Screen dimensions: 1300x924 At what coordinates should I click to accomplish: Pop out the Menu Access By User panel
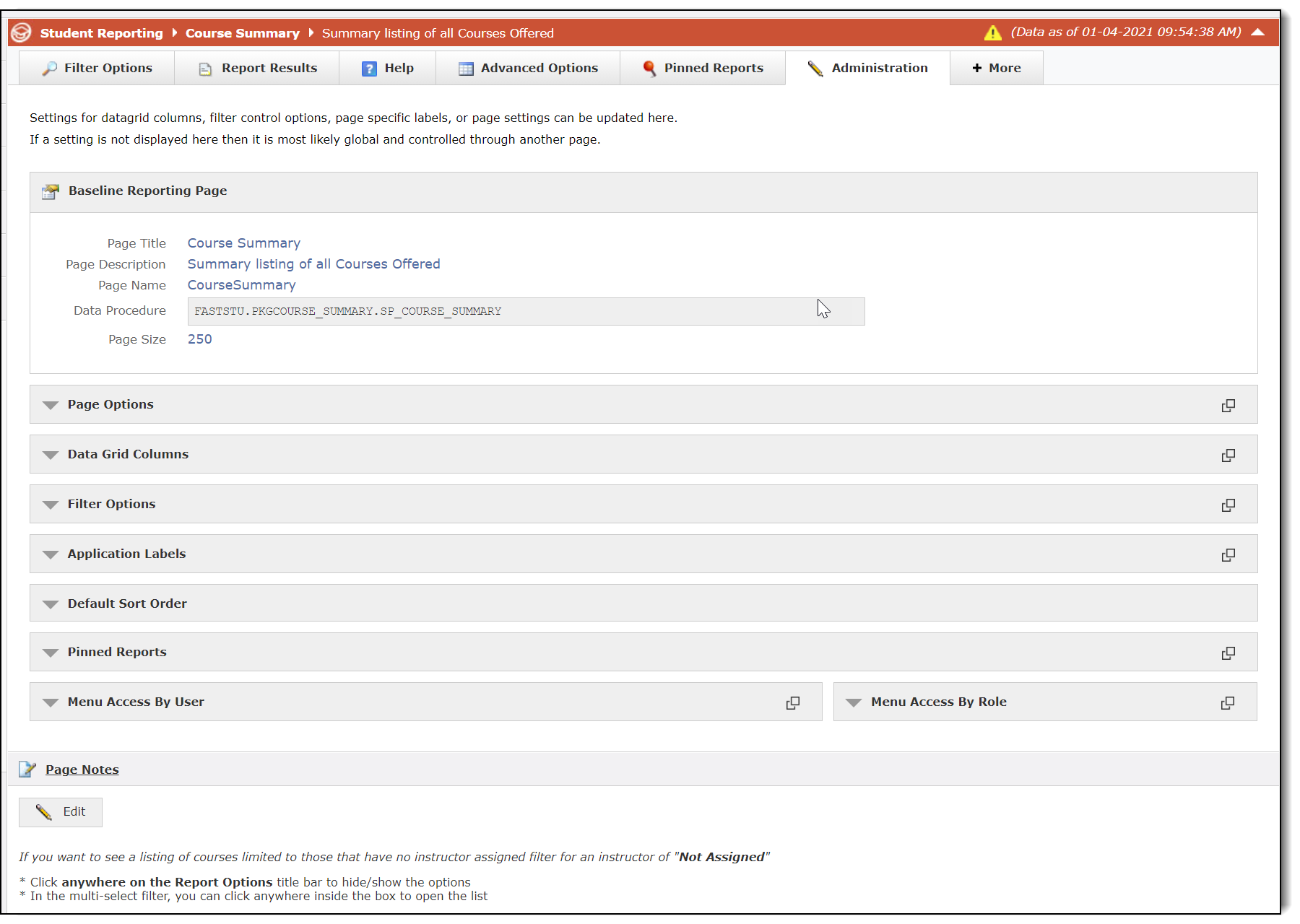[792, 703]
